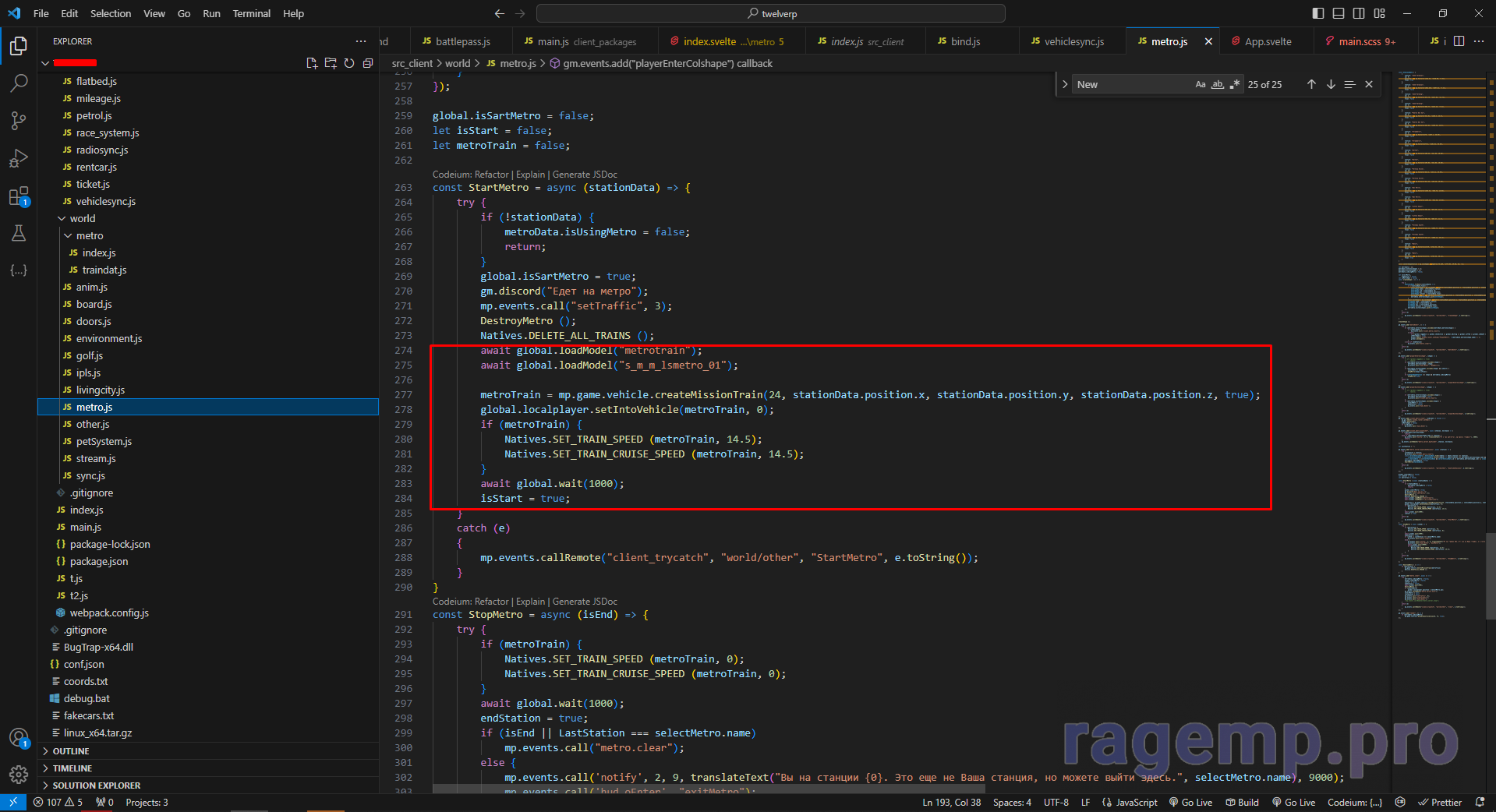Click Build in status bar
Viewport: 1496px width, 812px height.
pyautogui.click(x=1242, y=802)
